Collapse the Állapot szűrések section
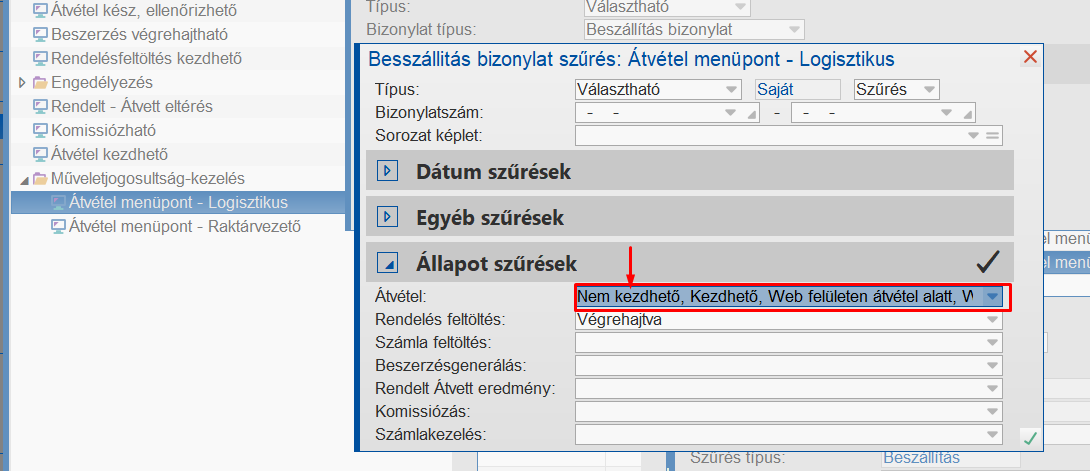 coord(389,264)
